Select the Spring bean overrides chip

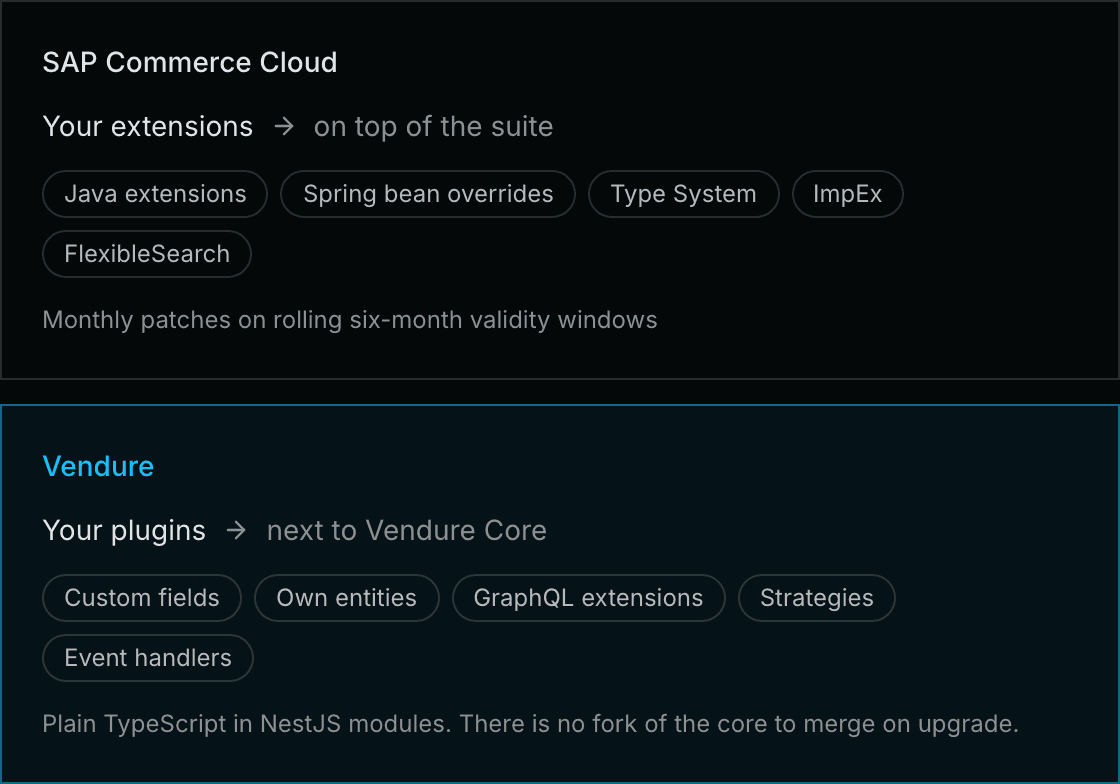pos(428,194)
